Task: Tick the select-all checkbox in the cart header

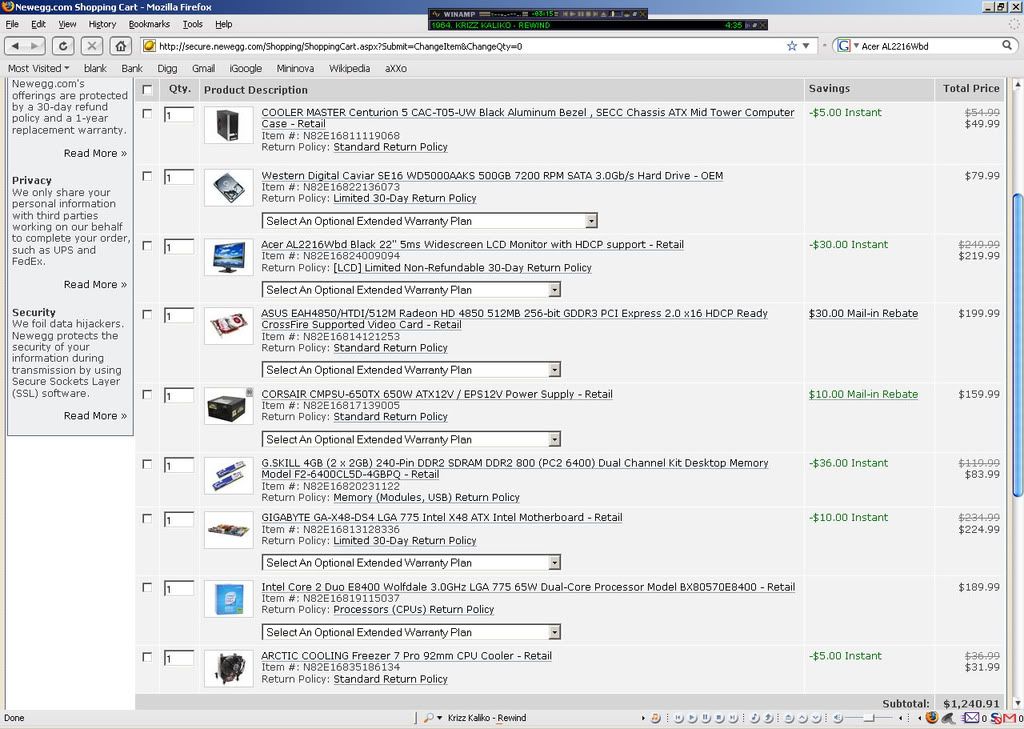Action: tap(148, 89)
